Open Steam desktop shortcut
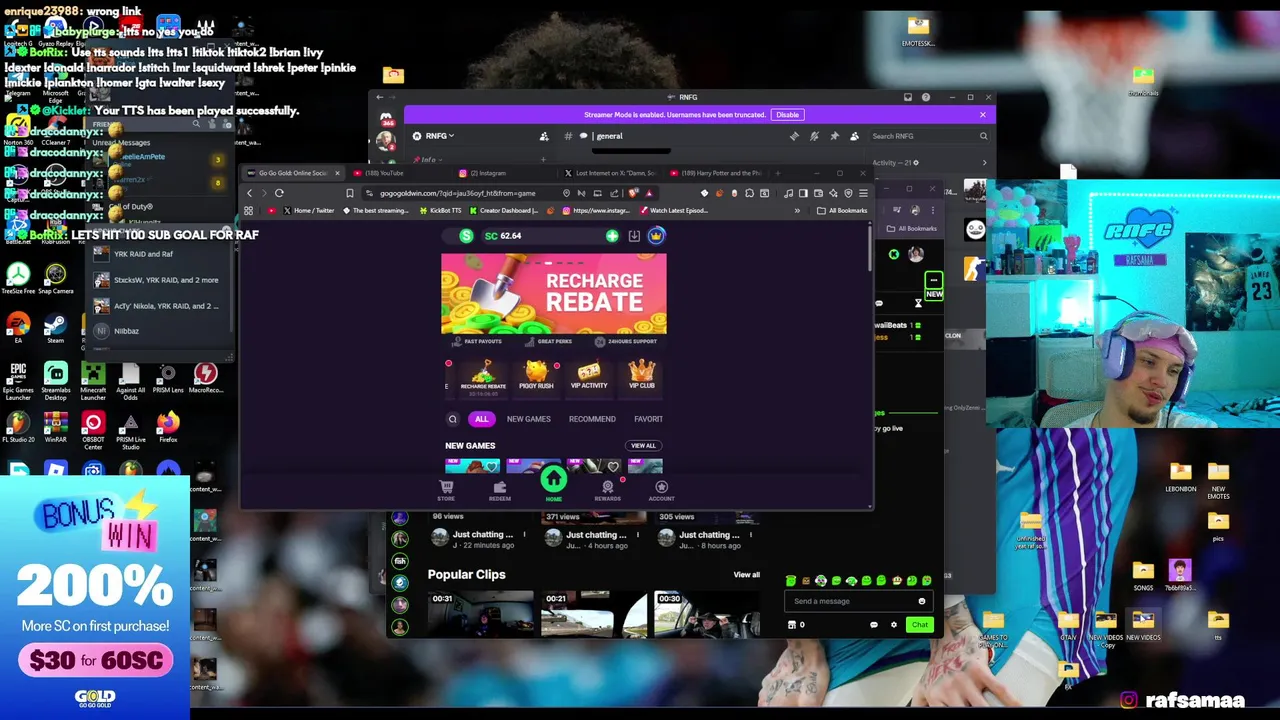Screen dimensions: 1280x720 55,328
